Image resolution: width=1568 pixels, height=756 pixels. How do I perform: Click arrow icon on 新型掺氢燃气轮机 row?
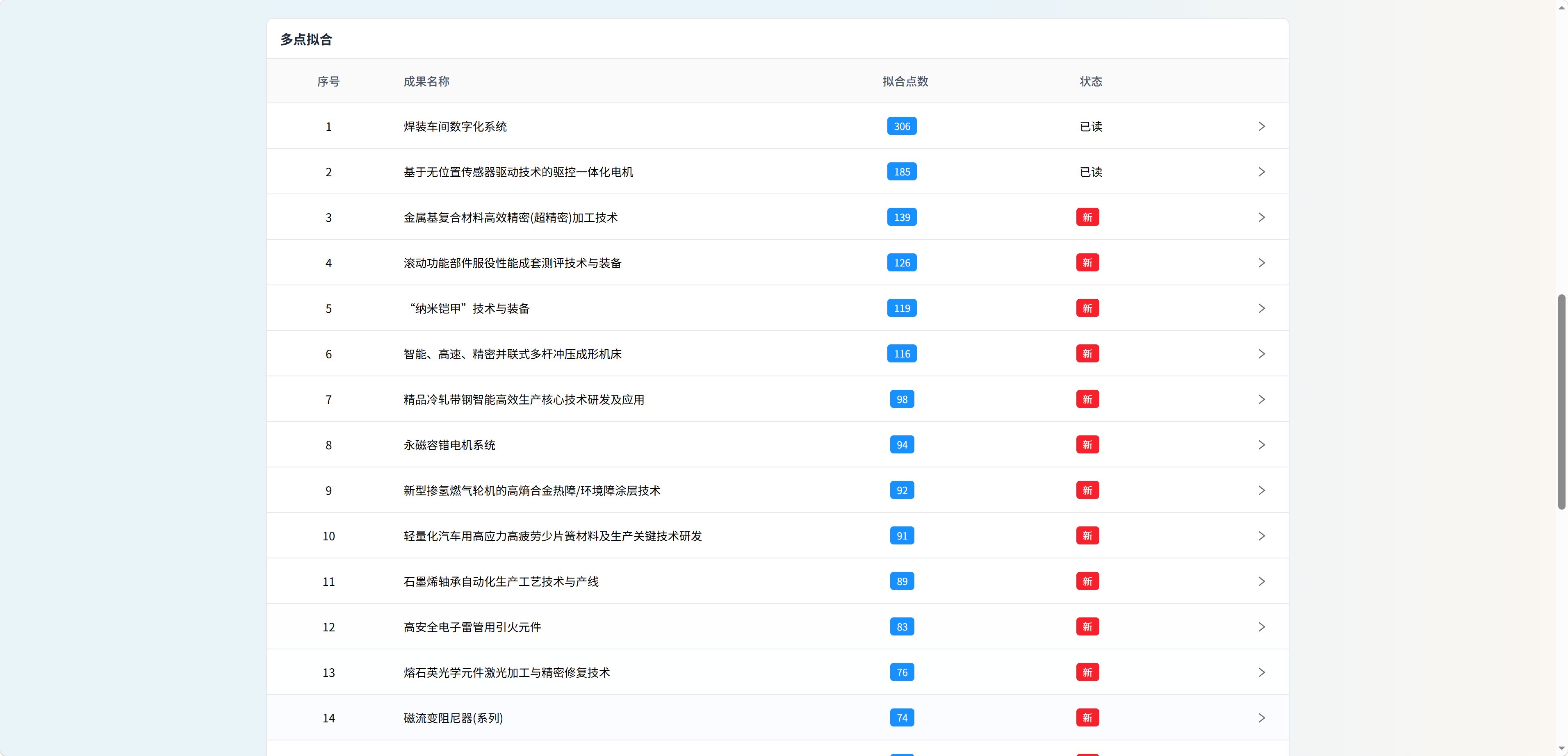click(1261, 490)
